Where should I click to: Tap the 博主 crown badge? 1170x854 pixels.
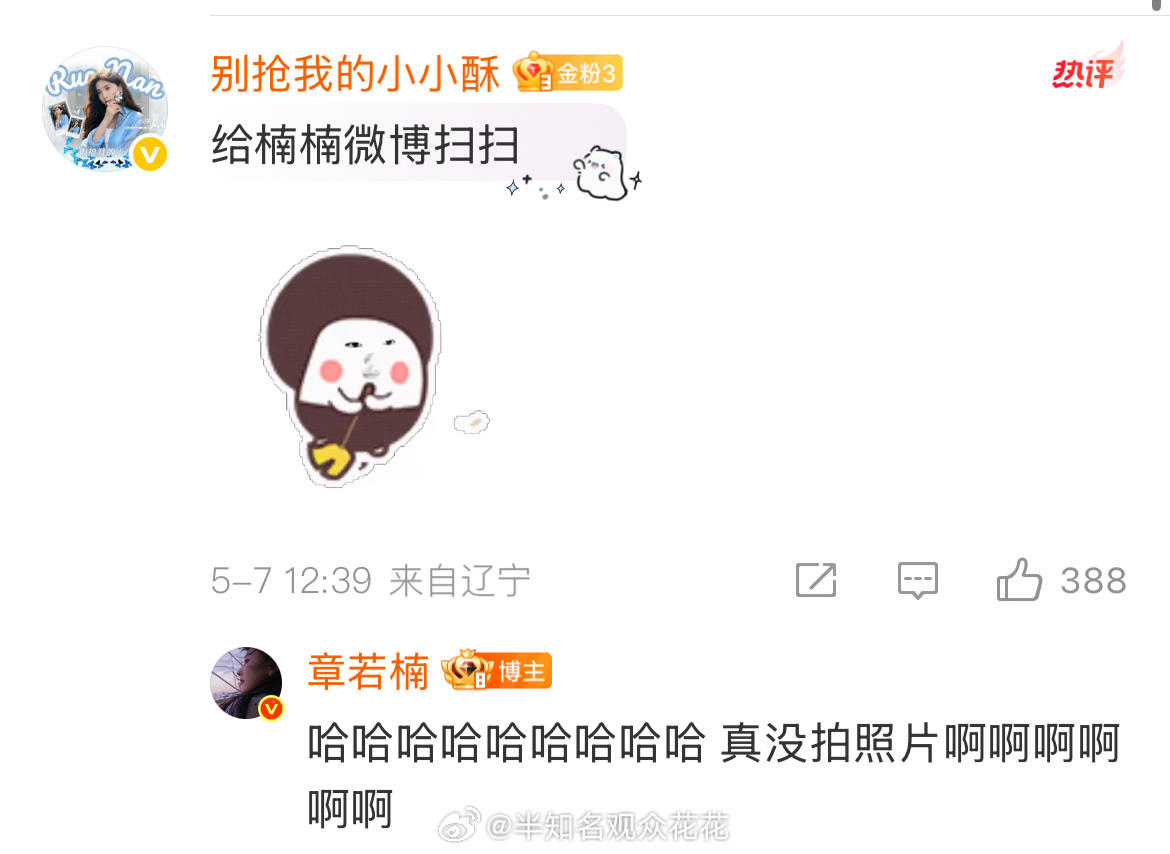497,670
